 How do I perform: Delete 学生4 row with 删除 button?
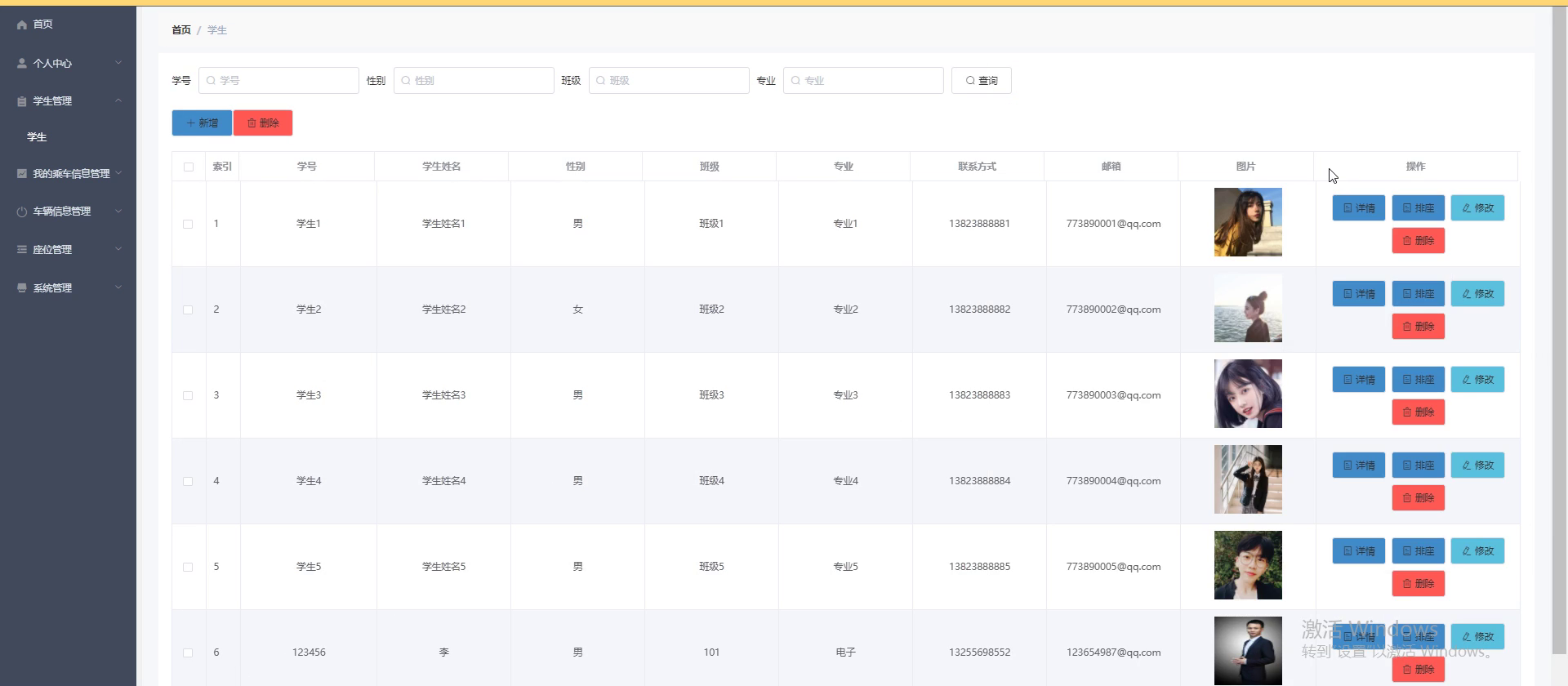tap(1419, 498)
